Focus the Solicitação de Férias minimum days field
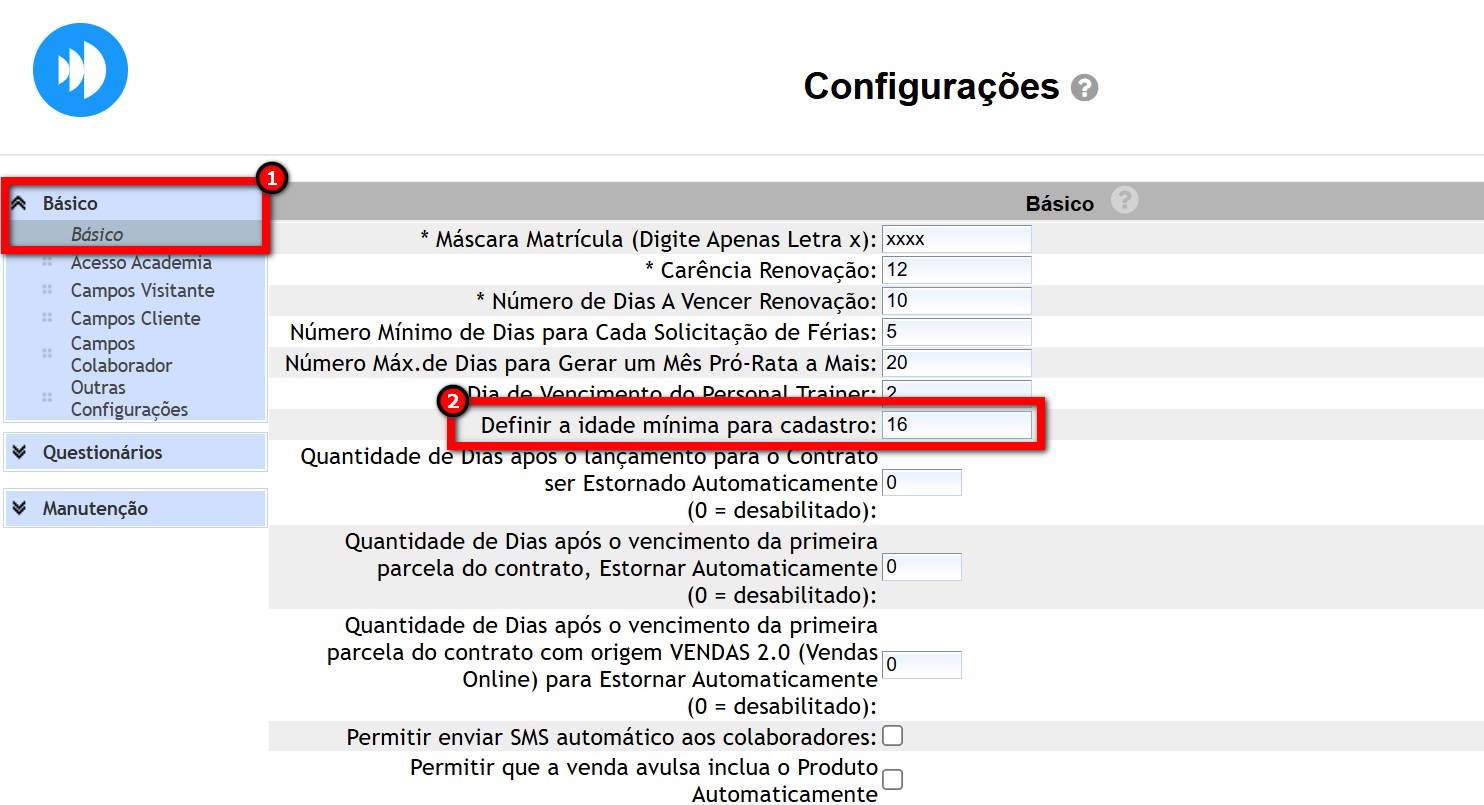The height and width of the screenshot is (805, 1484). tap(955, 332)
